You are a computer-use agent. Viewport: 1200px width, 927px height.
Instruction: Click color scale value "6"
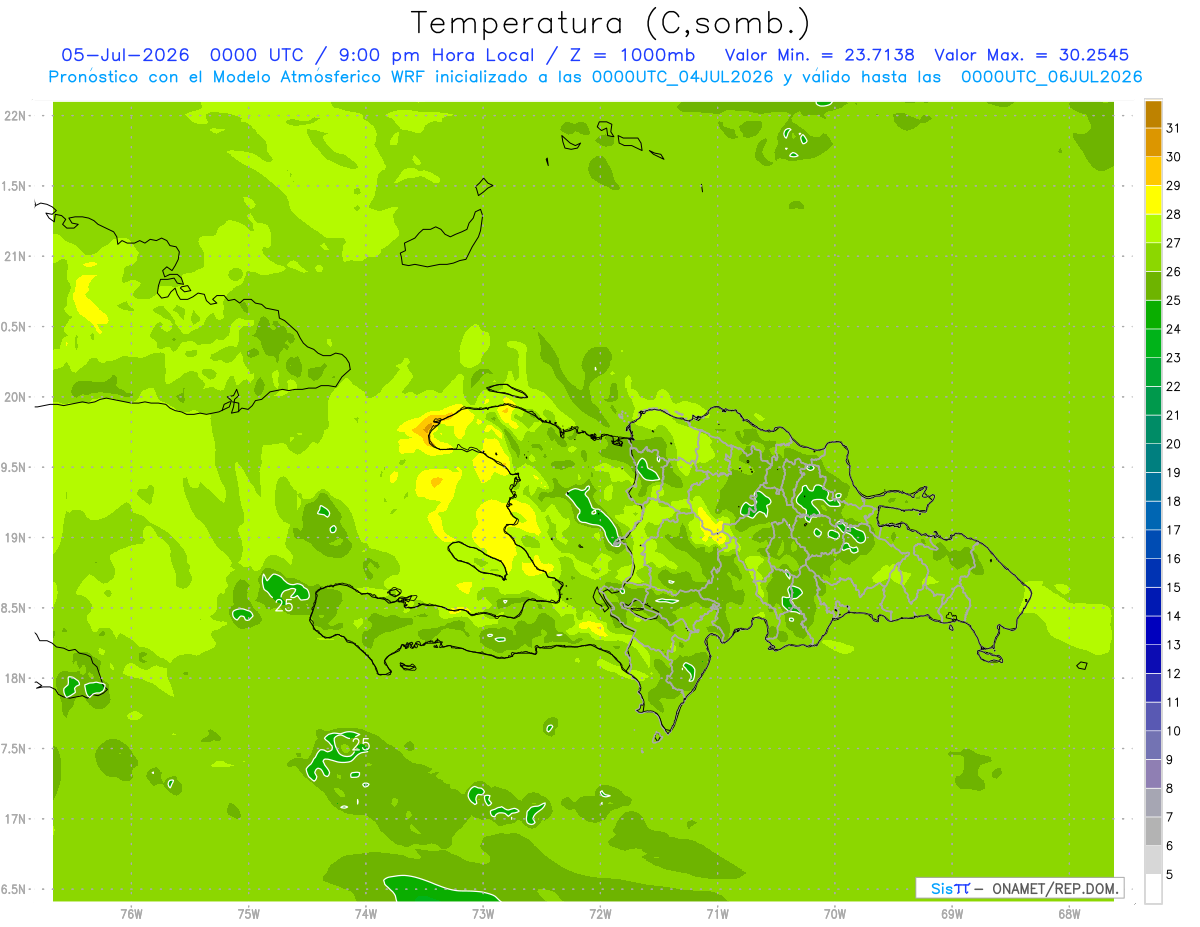(1170, 846)
